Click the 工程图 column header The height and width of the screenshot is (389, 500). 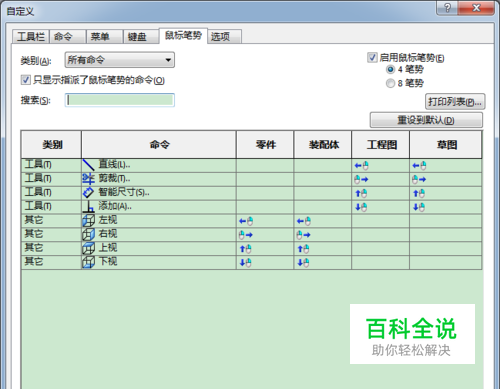[381, 144]
